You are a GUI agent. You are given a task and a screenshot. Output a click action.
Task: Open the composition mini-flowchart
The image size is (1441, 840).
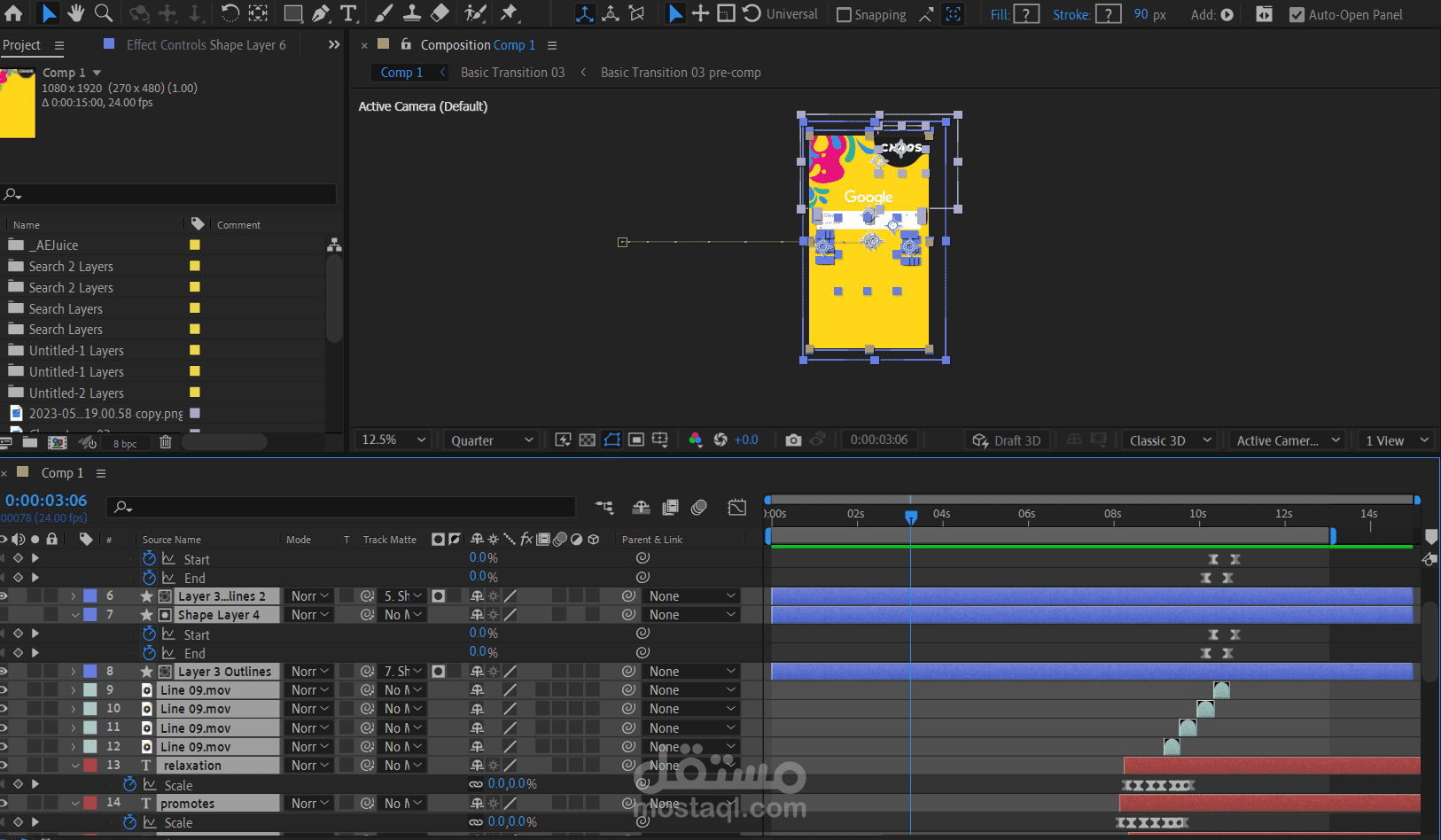tap(604, 507)
